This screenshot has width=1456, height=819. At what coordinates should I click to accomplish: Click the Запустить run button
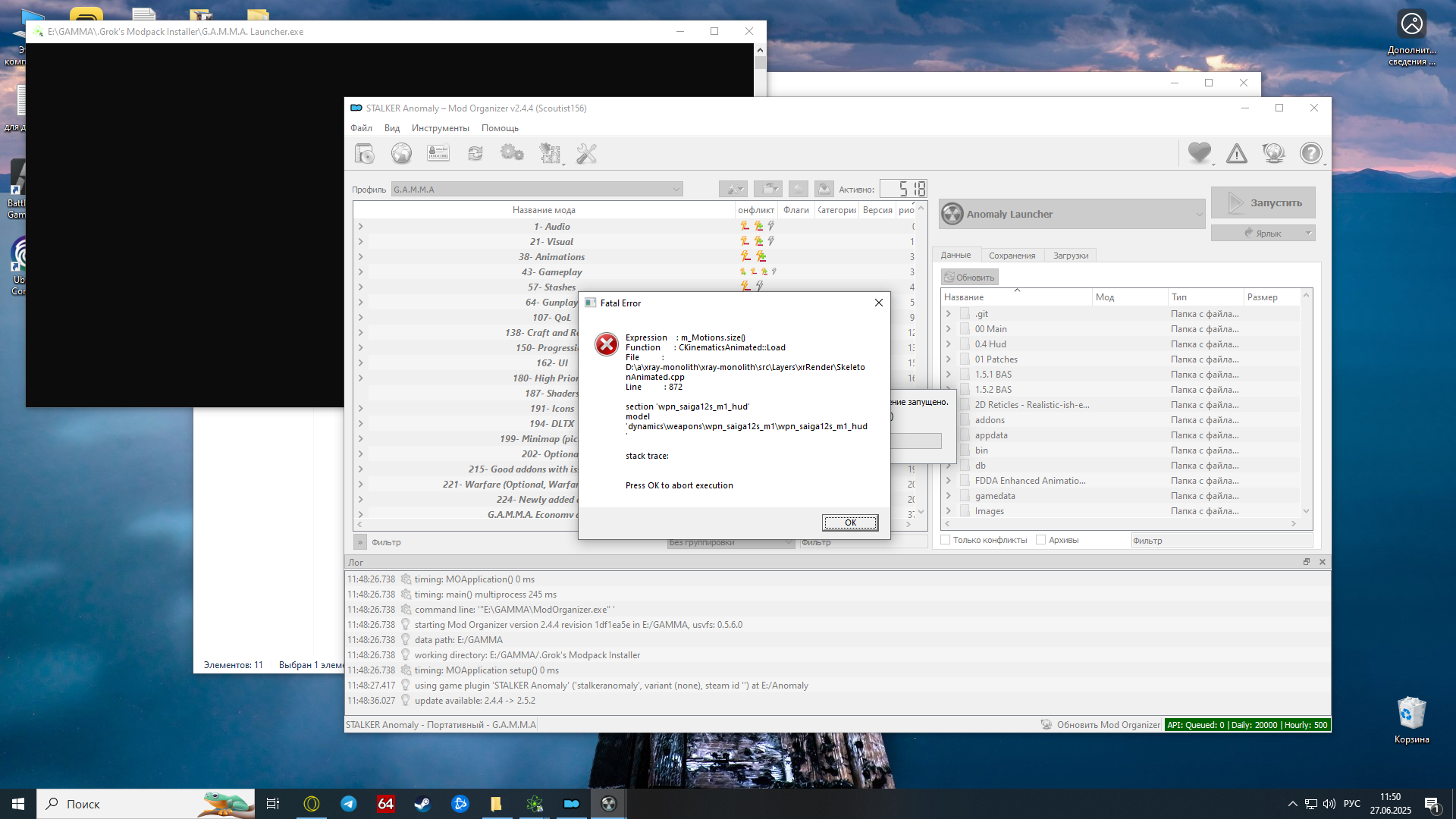1263,202
